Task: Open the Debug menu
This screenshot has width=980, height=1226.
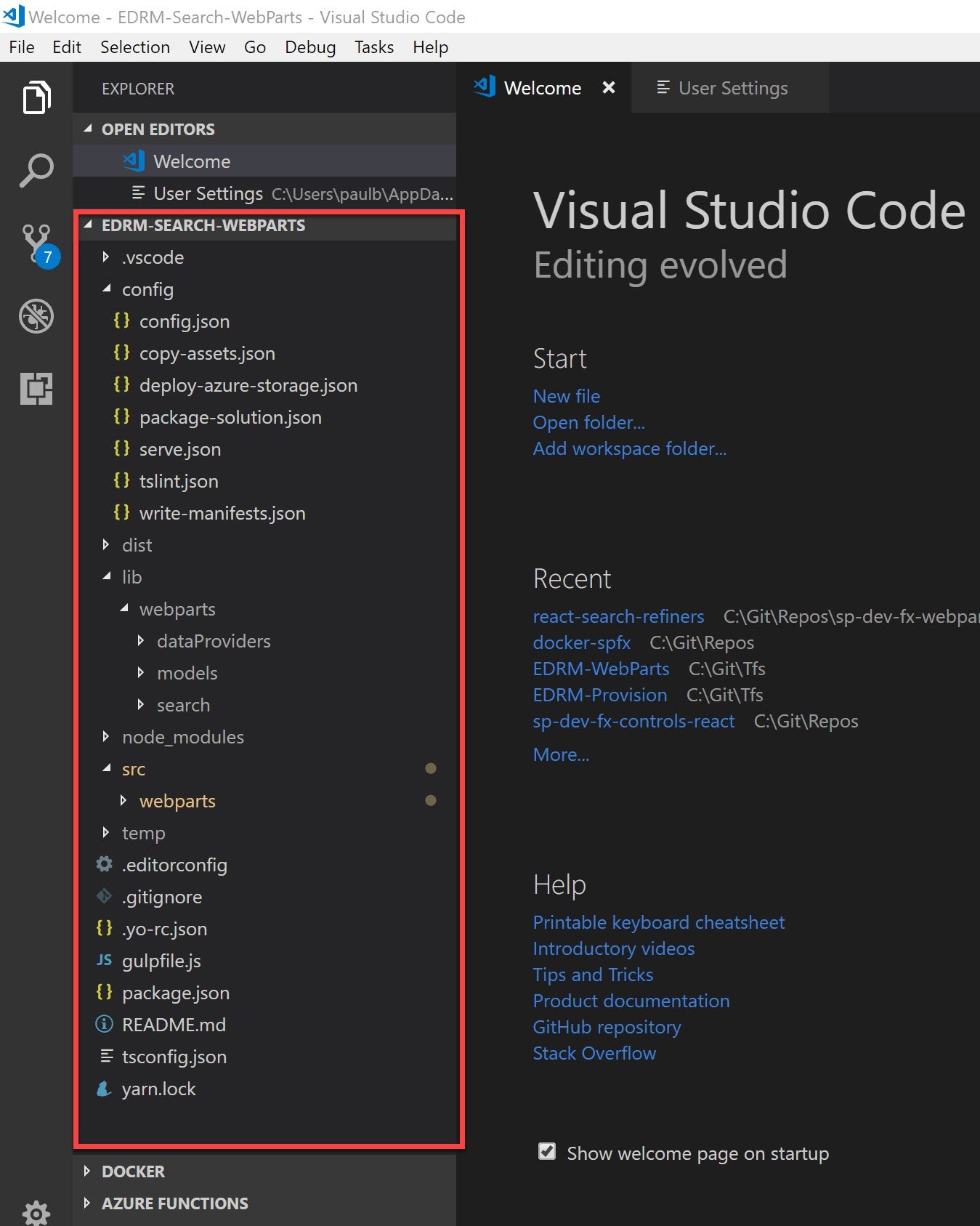Action: click(x=310, y=47)
